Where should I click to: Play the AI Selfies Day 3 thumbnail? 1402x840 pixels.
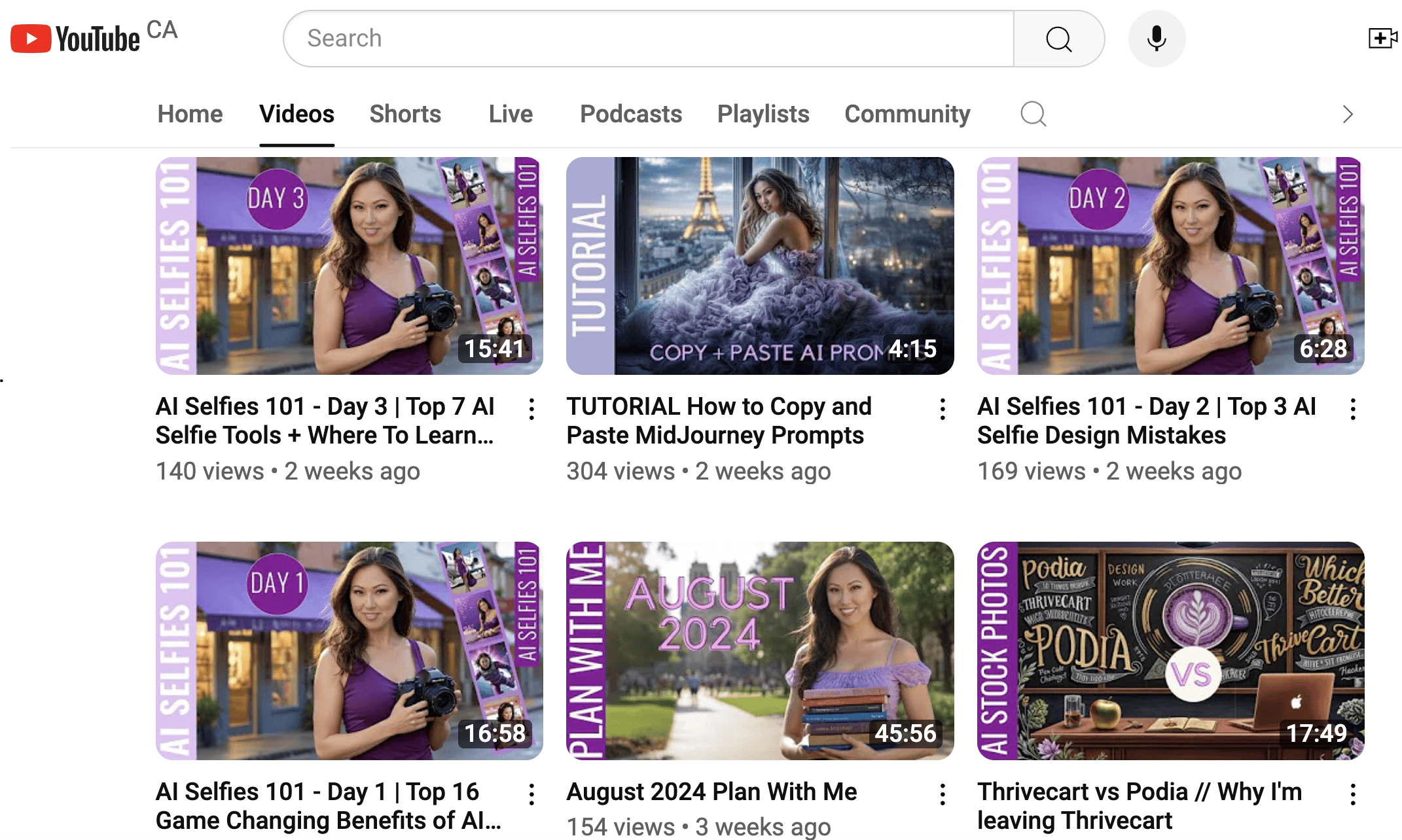click(x=350, y=266)
